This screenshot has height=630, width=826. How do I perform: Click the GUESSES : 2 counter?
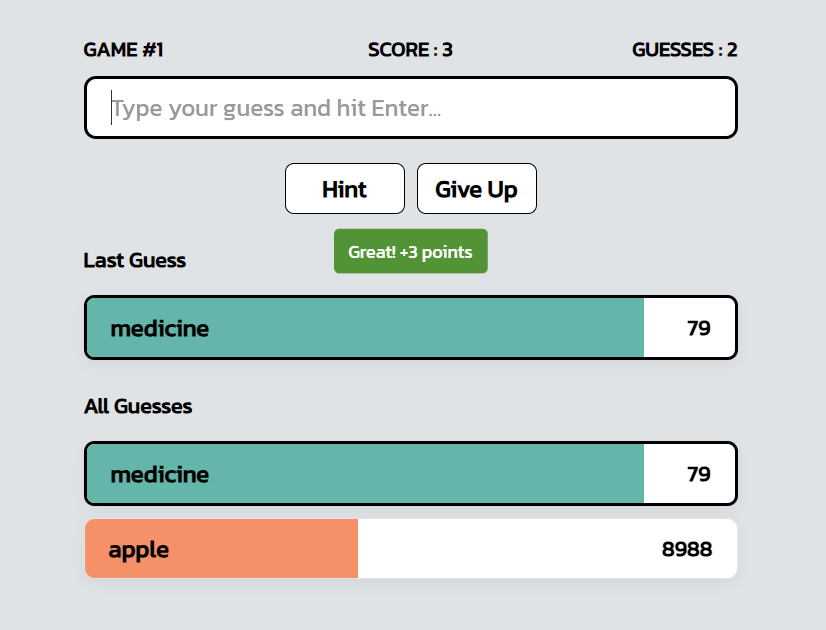[x=684, y=49]
